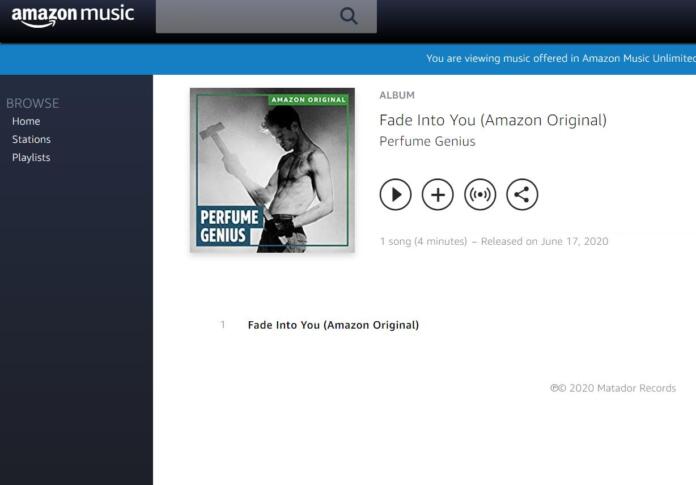Click the Perfume Genius album cover
Screen dimensions: 696x485
[x=272, y=170]
